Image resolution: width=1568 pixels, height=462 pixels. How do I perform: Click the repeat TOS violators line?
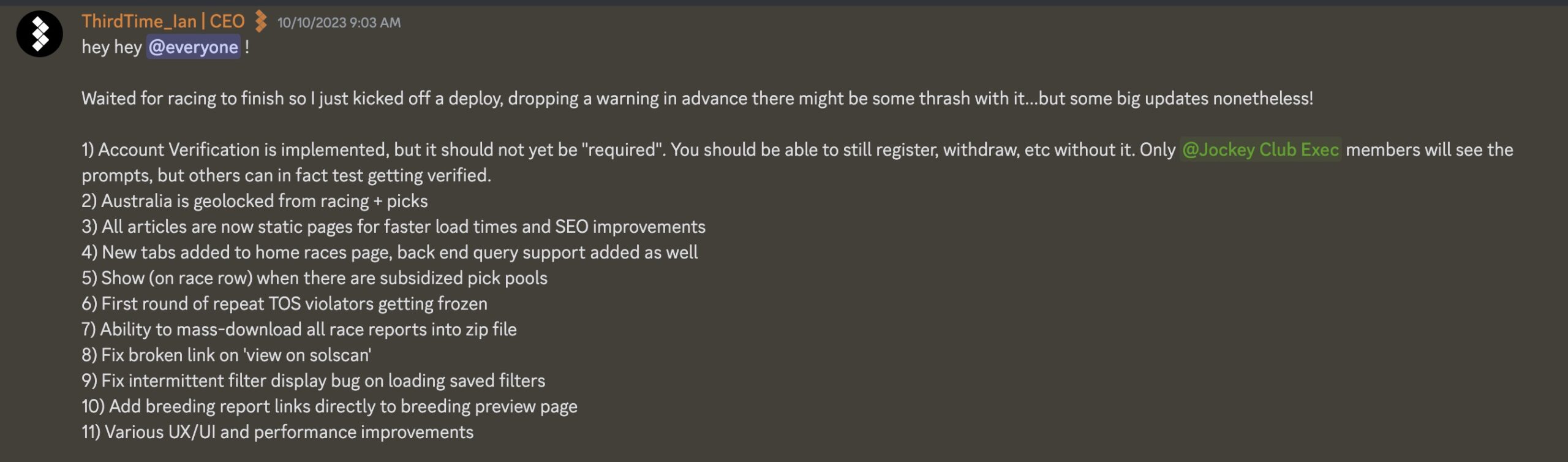pos(284,304)
